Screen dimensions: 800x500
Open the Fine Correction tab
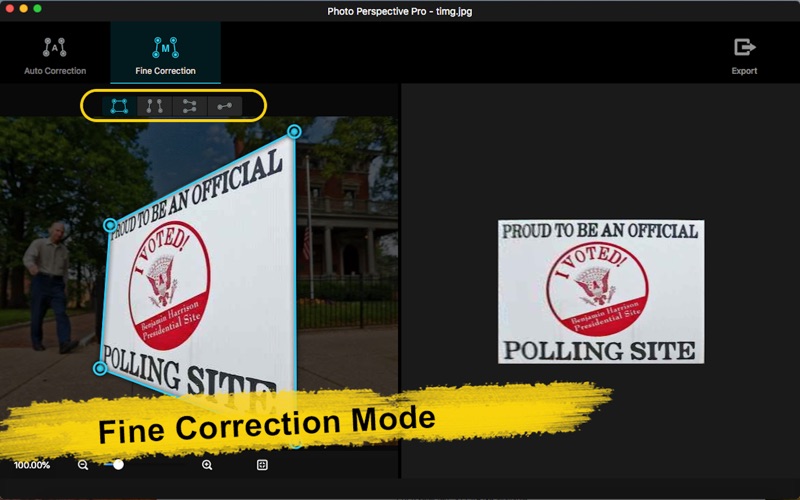pos(165,54)
